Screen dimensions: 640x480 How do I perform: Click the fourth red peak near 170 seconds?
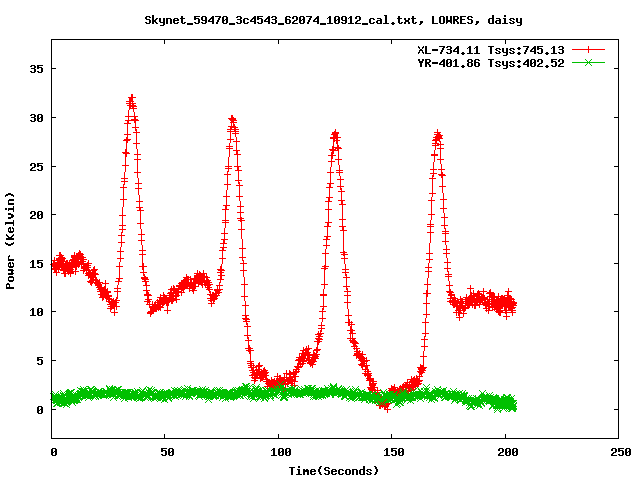tap(438, 135)
